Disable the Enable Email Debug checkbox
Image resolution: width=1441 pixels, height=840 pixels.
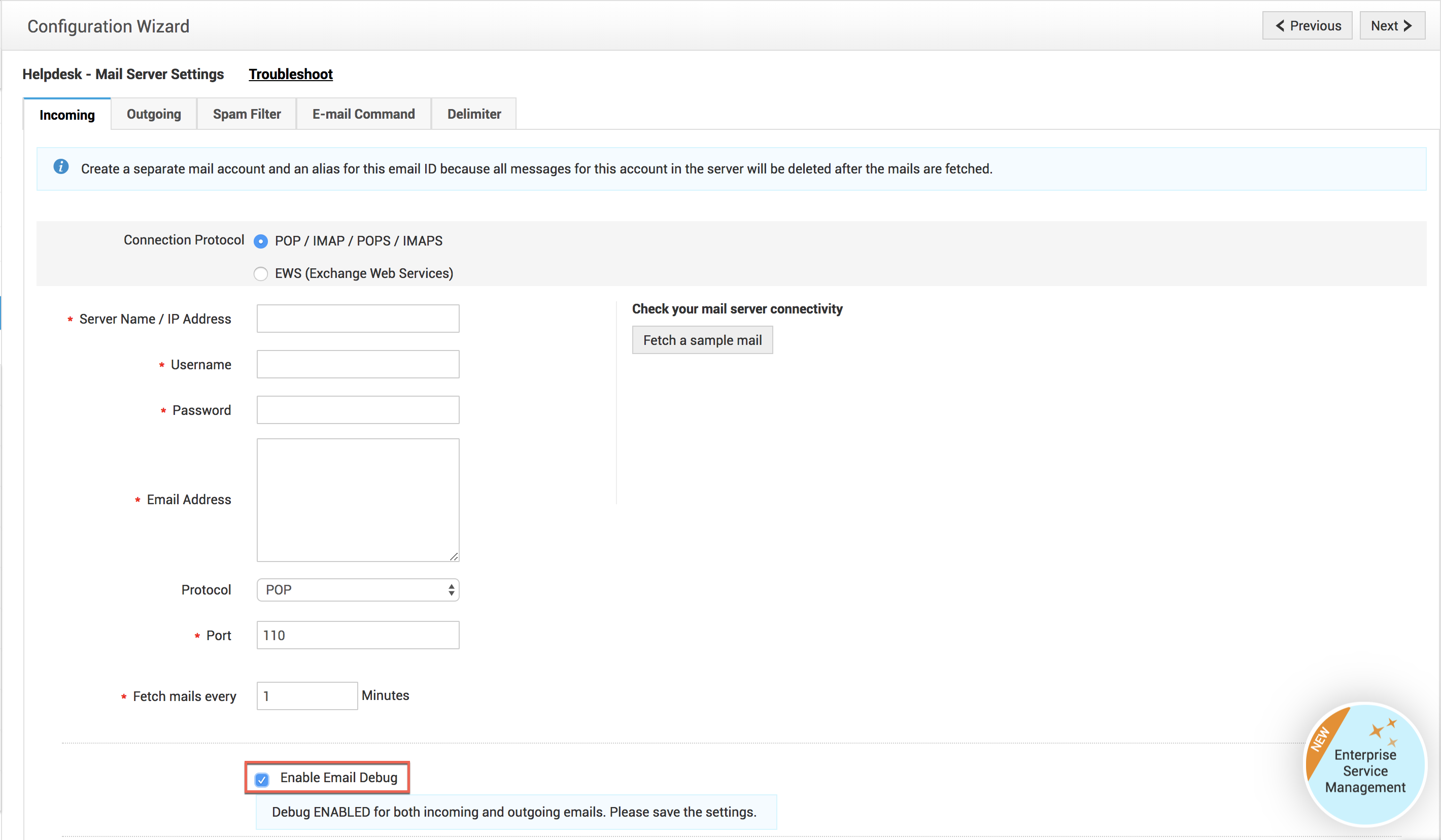coord(262,779)
